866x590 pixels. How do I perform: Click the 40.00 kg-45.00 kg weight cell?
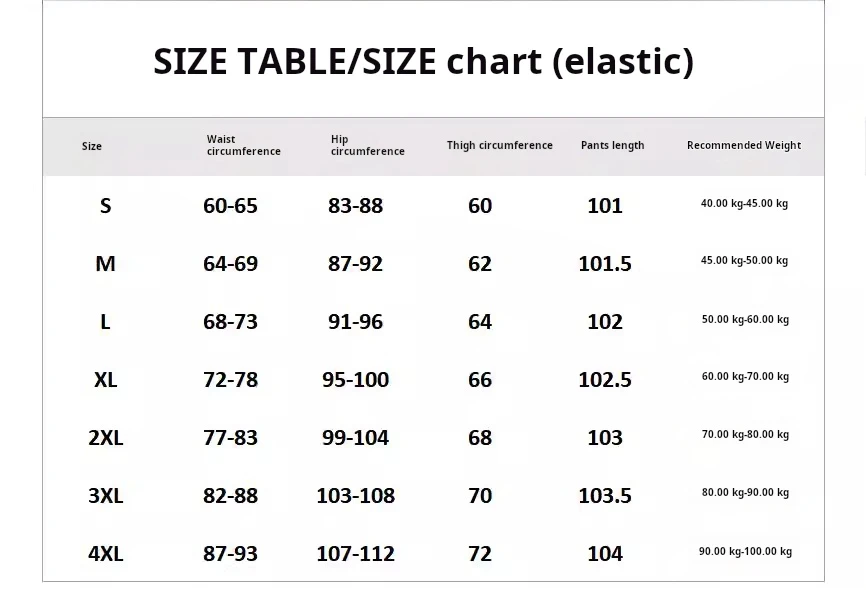(x=744, y=204)
